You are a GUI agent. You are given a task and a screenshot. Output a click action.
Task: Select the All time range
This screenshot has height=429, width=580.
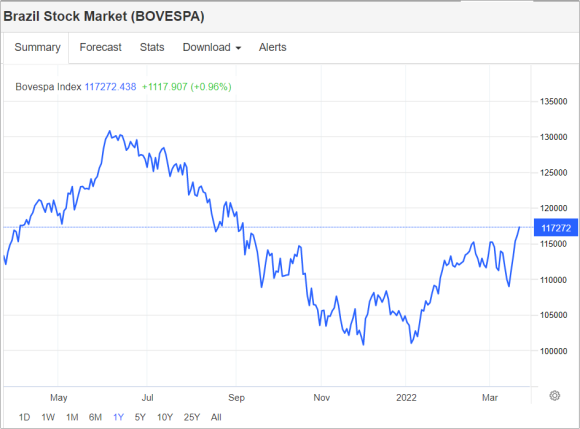click(x=216, y=417)
